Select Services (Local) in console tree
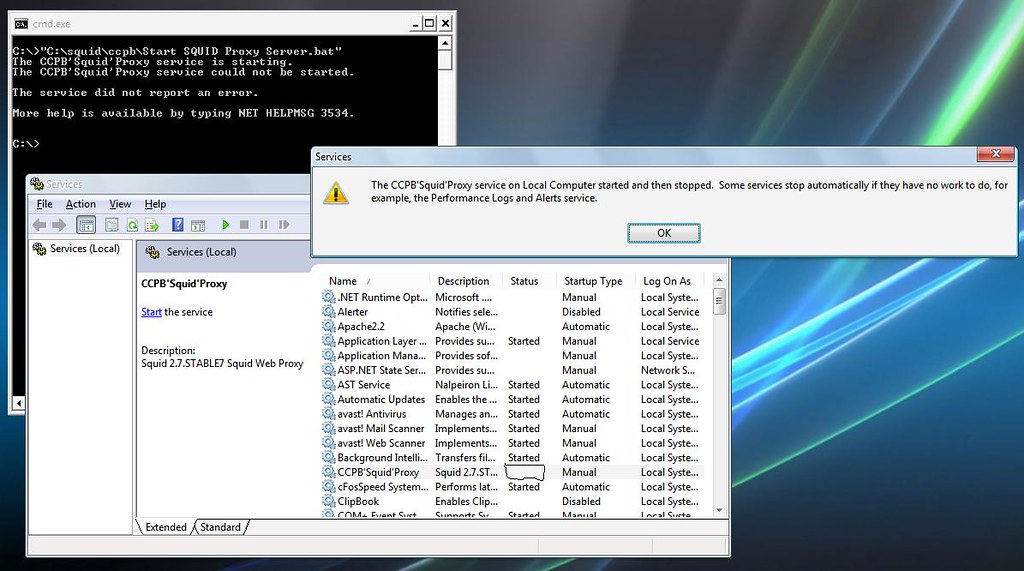Viewport: 1024px width, 571px height. tap(84, 249)
